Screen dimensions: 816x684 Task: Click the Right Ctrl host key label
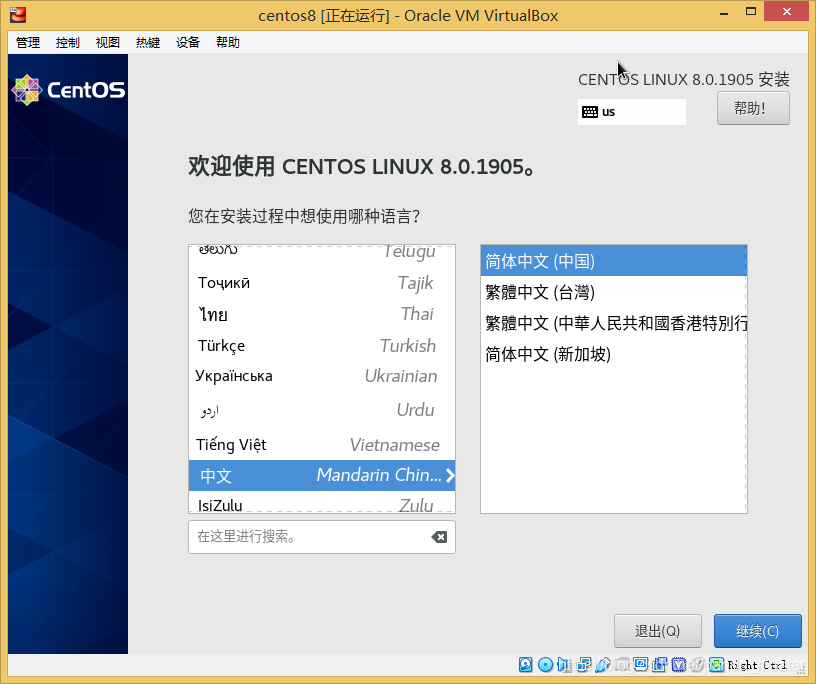pos(757,665)
